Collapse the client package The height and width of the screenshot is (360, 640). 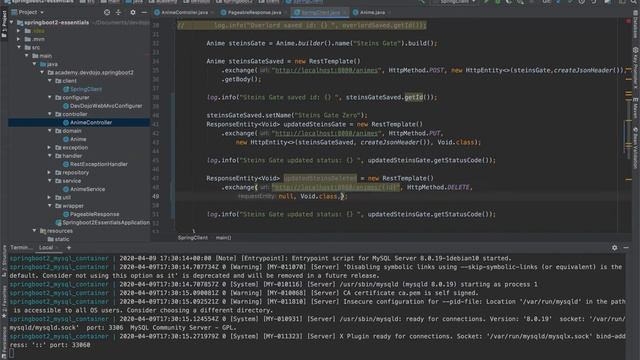[50, 81]
